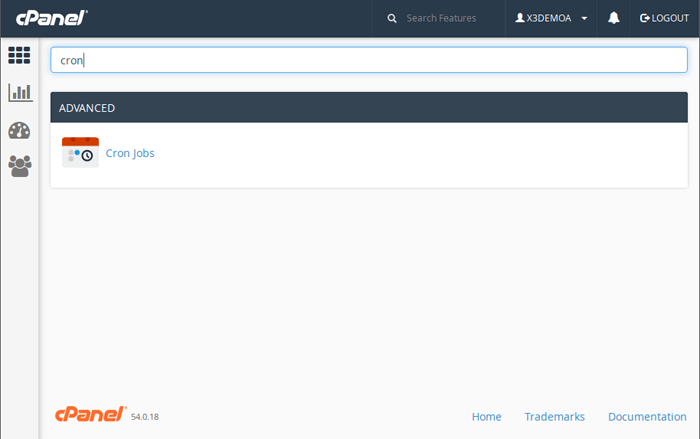The height and width of the screenshot is (439, 700).
Task: Open the Trademarks footer link
Action: (x=554, y=416)
